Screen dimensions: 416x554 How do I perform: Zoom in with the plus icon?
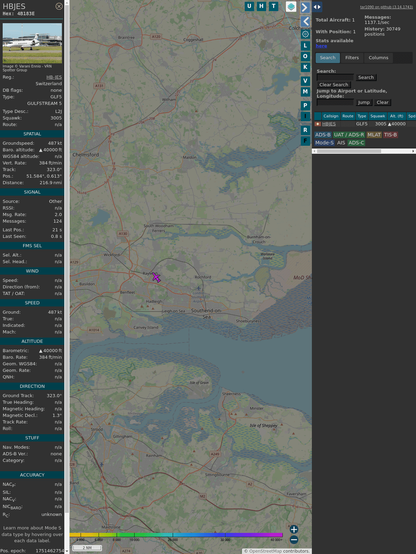point(294,529)
